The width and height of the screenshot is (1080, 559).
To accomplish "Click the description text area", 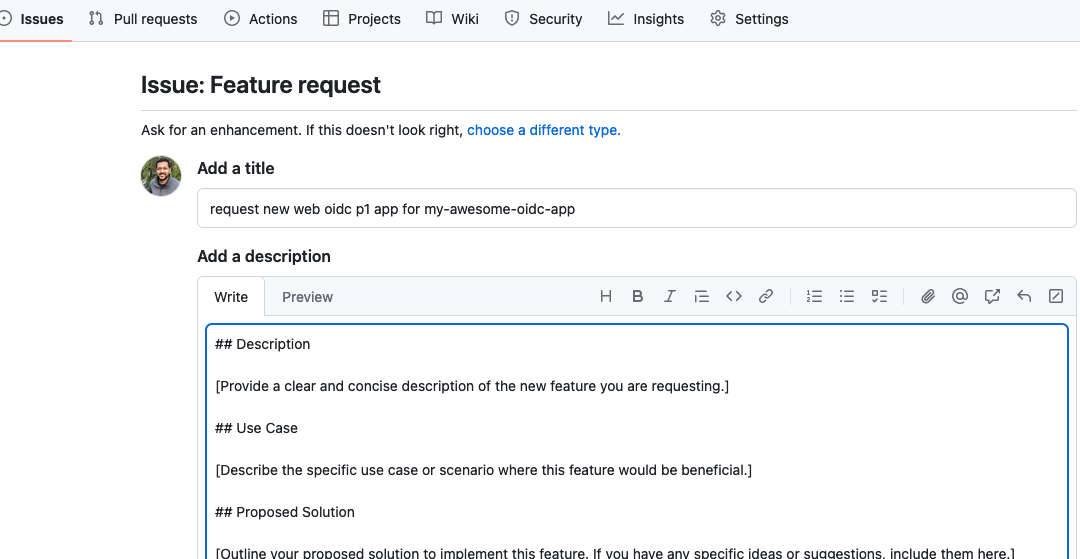I will pos(636,441).
